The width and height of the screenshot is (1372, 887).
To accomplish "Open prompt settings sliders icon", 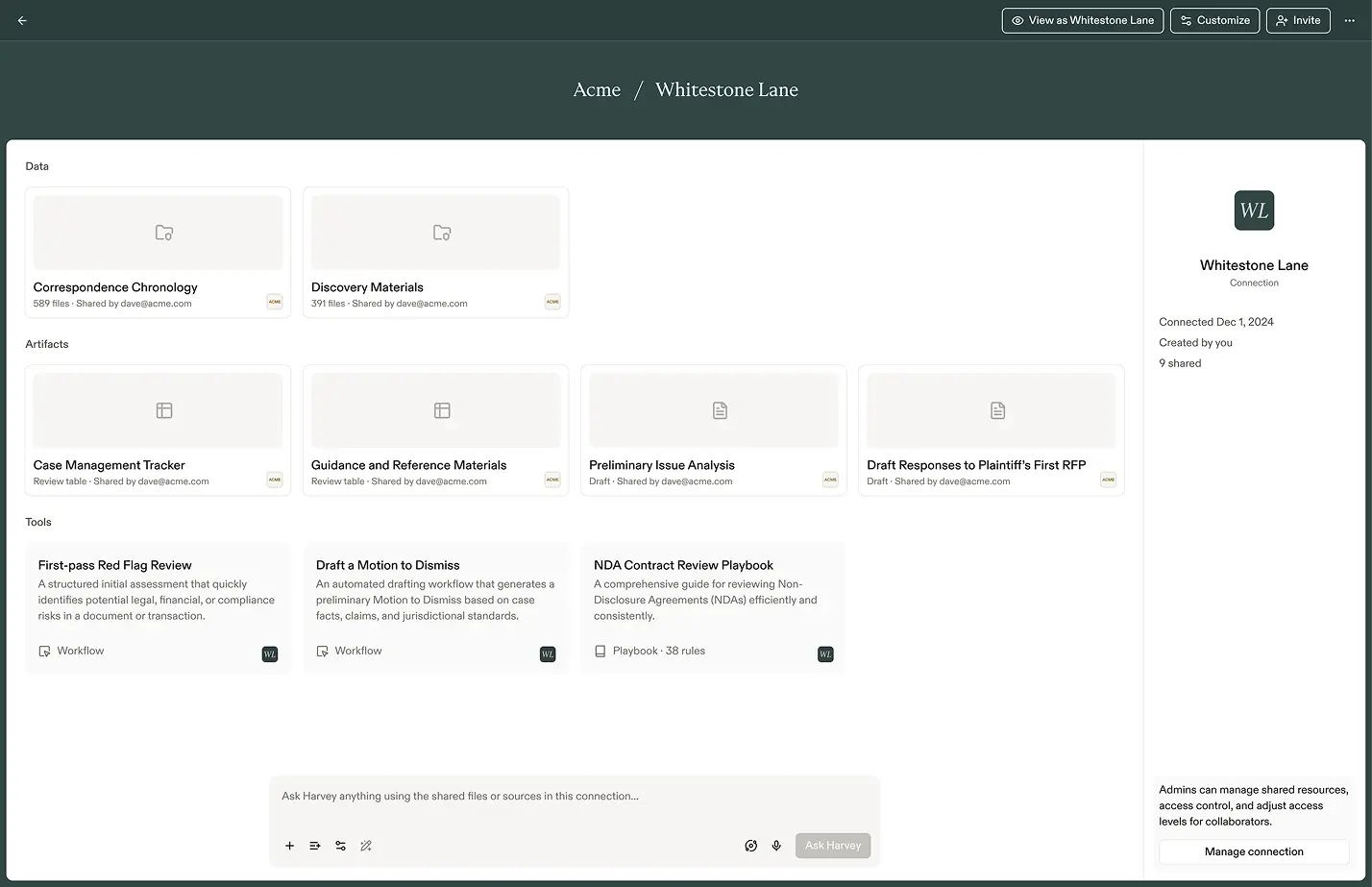I will point(340,846).
